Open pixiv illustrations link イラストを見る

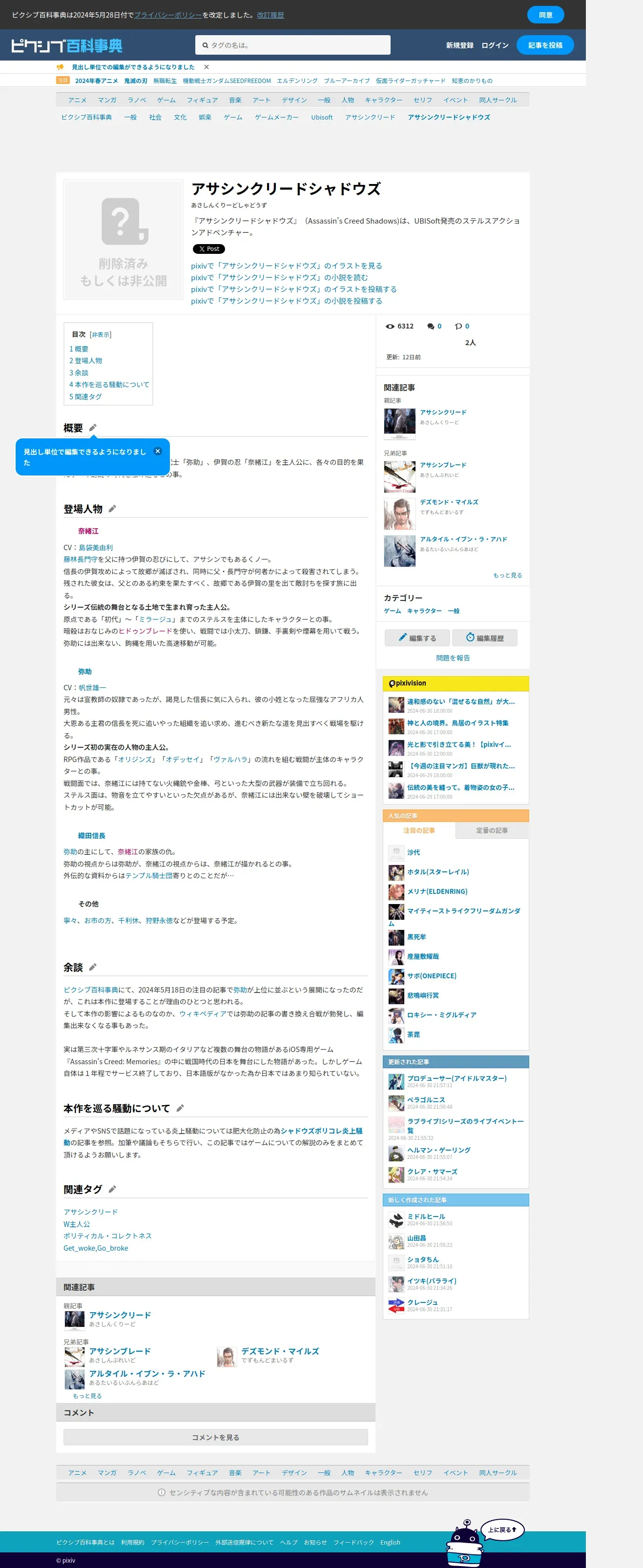click(286, 266)
